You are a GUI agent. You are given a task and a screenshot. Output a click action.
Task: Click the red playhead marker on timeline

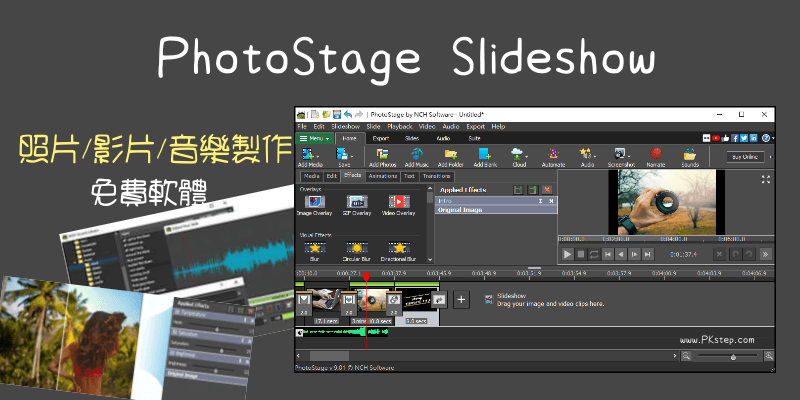[366, 276]
